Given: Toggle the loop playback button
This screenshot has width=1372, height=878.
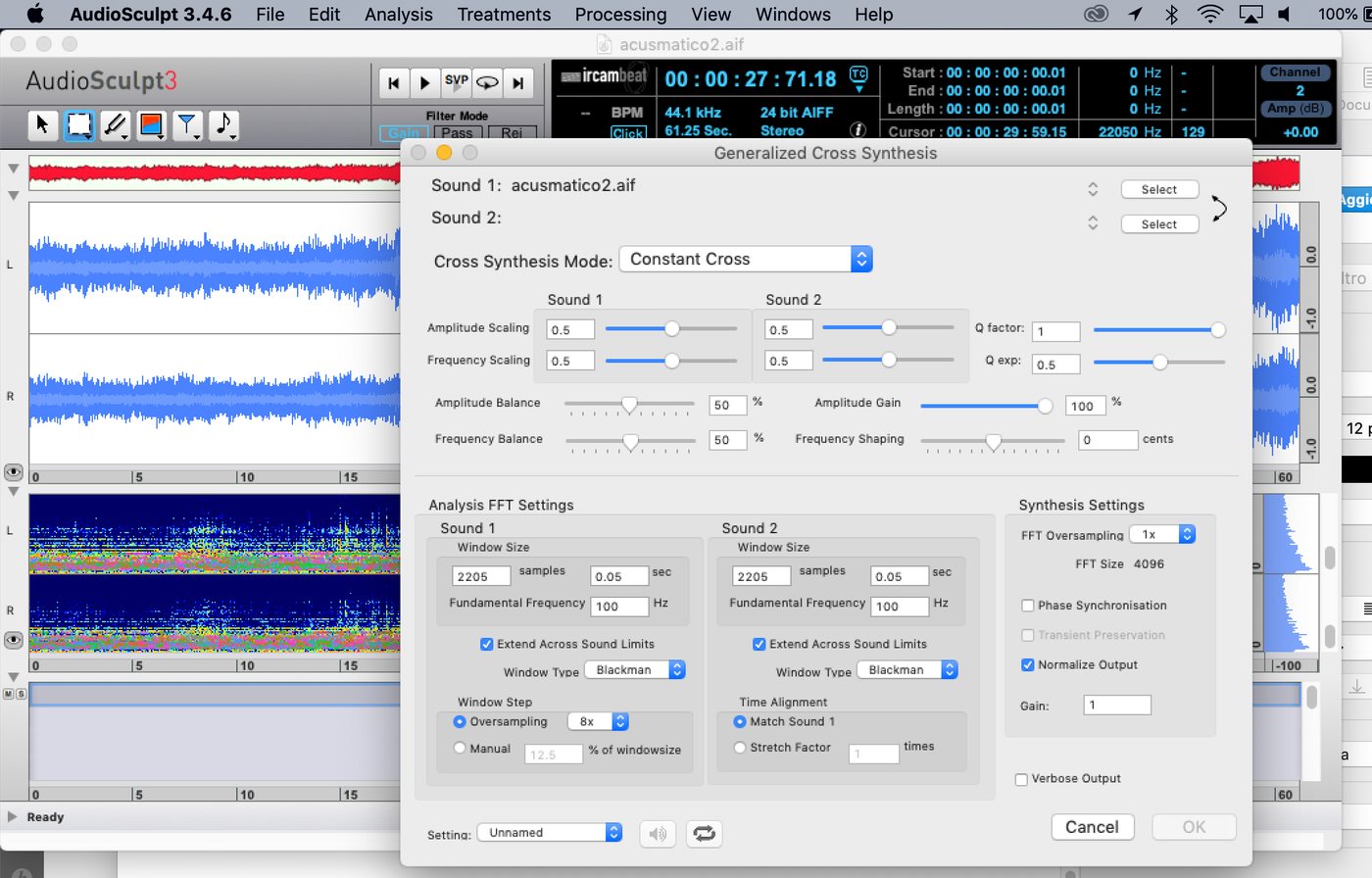Looking at the screenshot, I should pyautogui.click(x=487, y=83).
